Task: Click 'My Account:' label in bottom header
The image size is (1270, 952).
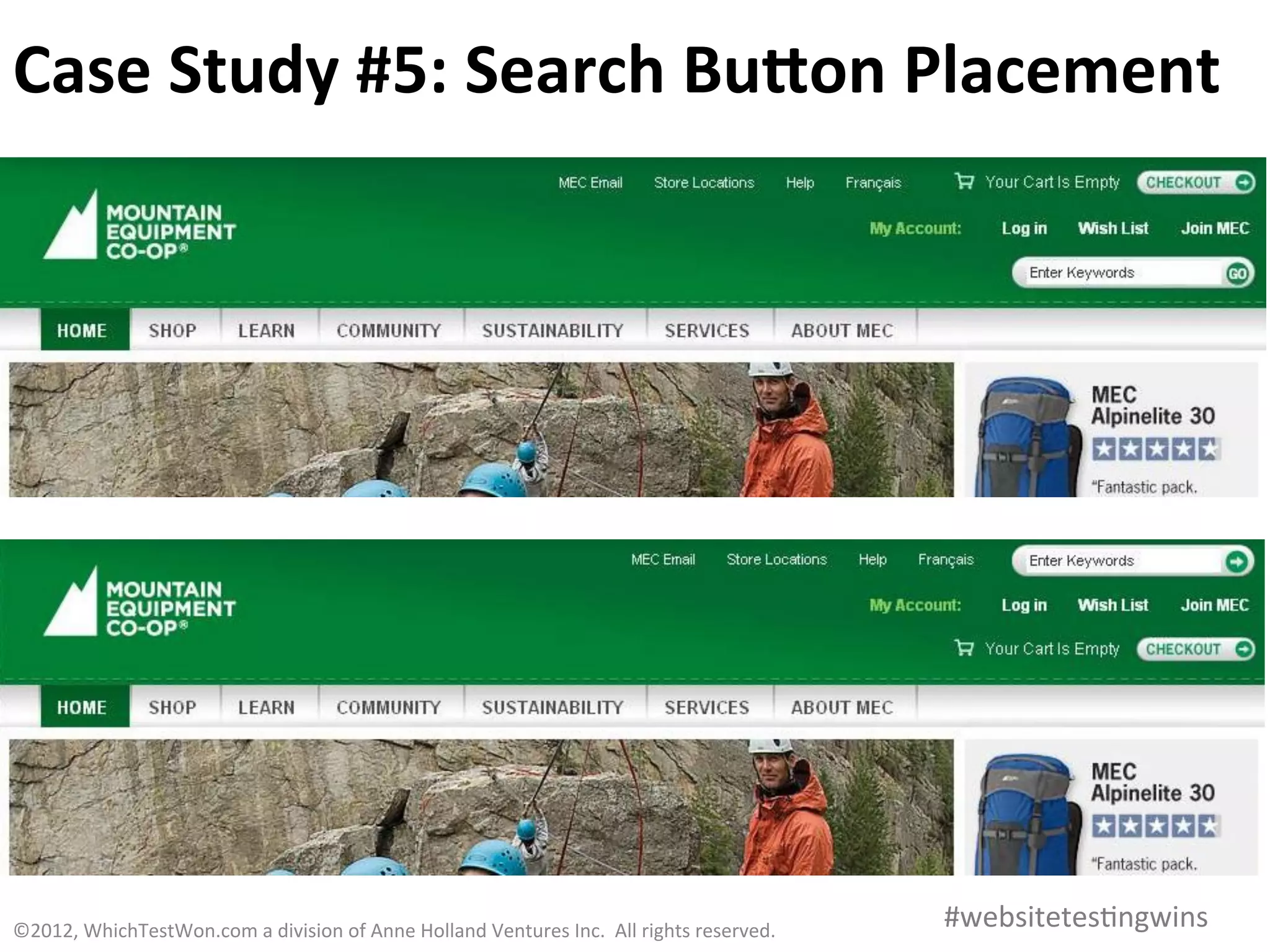Action: (x=915, y=606)
